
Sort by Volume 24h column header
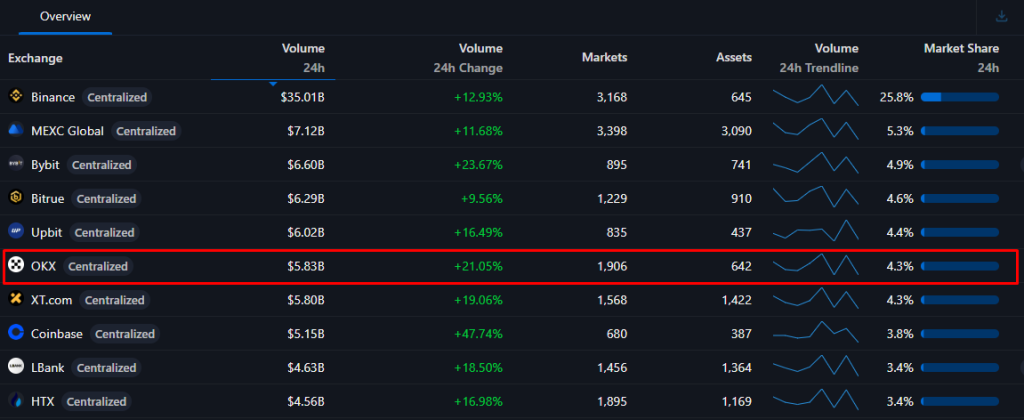302,58
